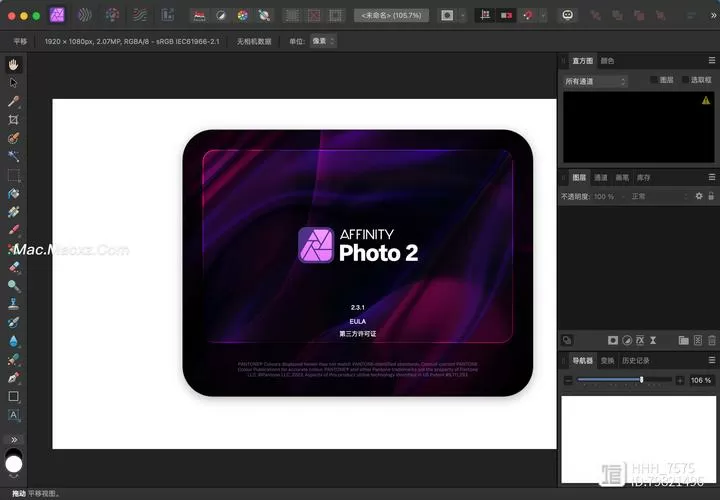This screenshot has width=720, height=500.
Task: Toggle the Move By Whole Pixels toolbar icon
Action: click(506, 16)
